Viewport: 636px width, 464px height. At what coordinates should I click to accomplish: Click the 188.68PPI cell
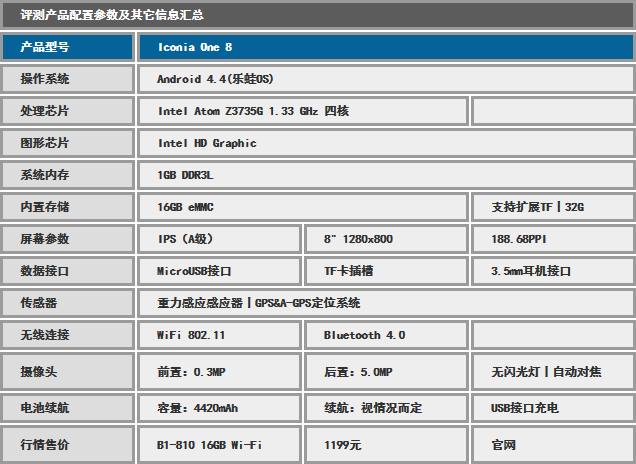(x=553, y=239)
